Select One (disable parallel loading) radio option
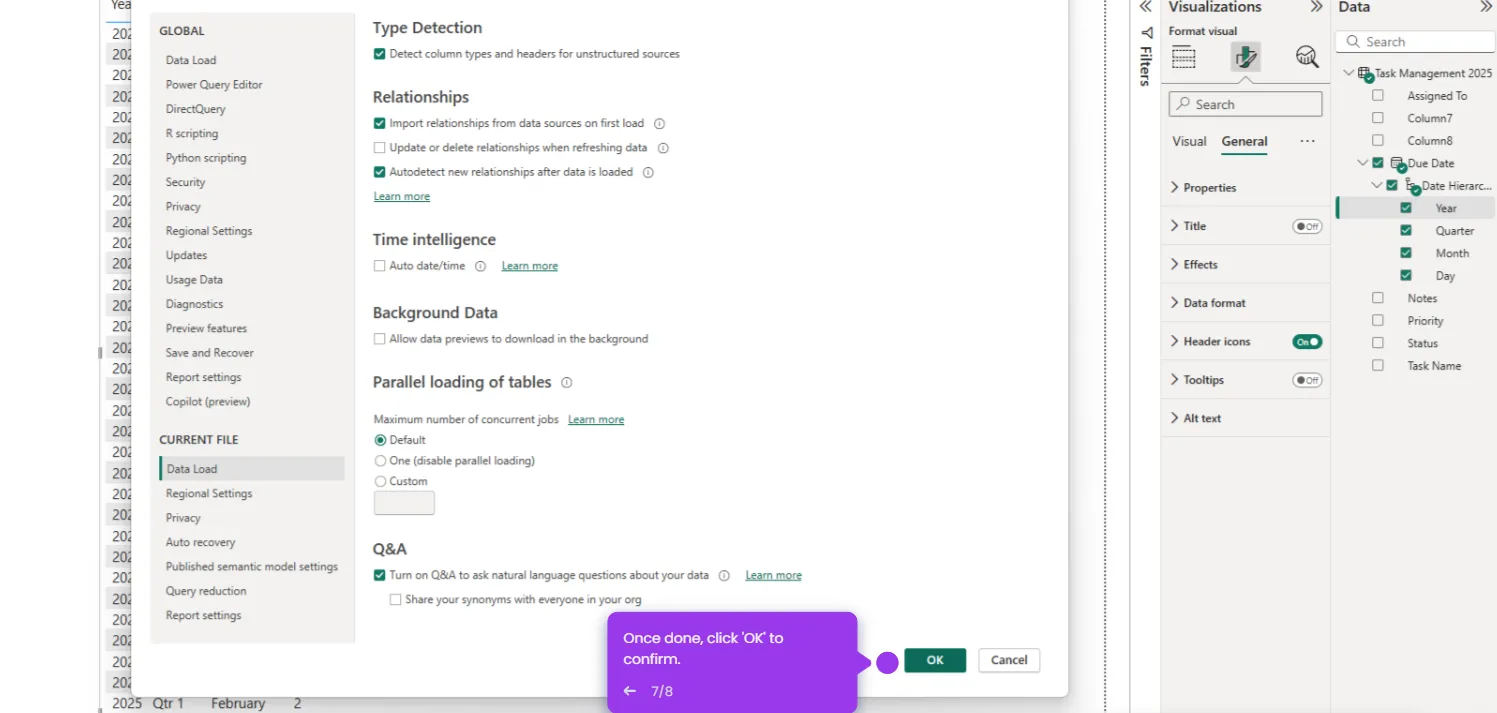The width and height of the screenshot is (1497, 713). [380, 461]
